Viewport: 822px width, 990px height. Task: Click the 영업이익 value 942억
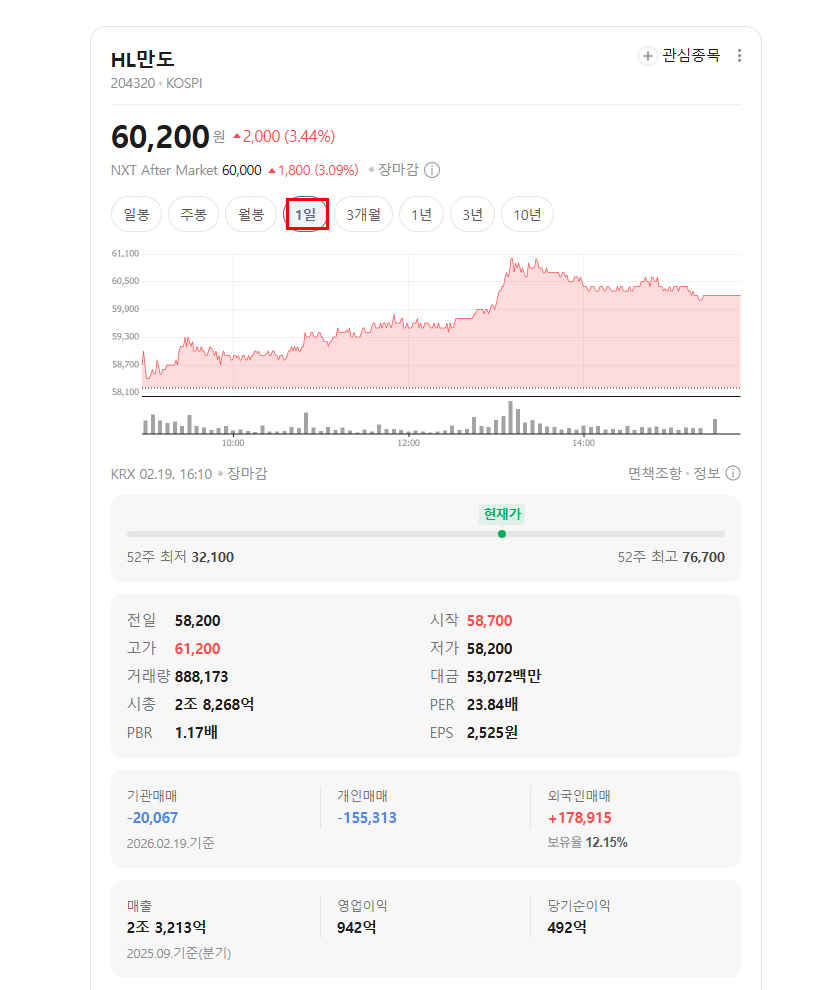click(x=357, y=927)
